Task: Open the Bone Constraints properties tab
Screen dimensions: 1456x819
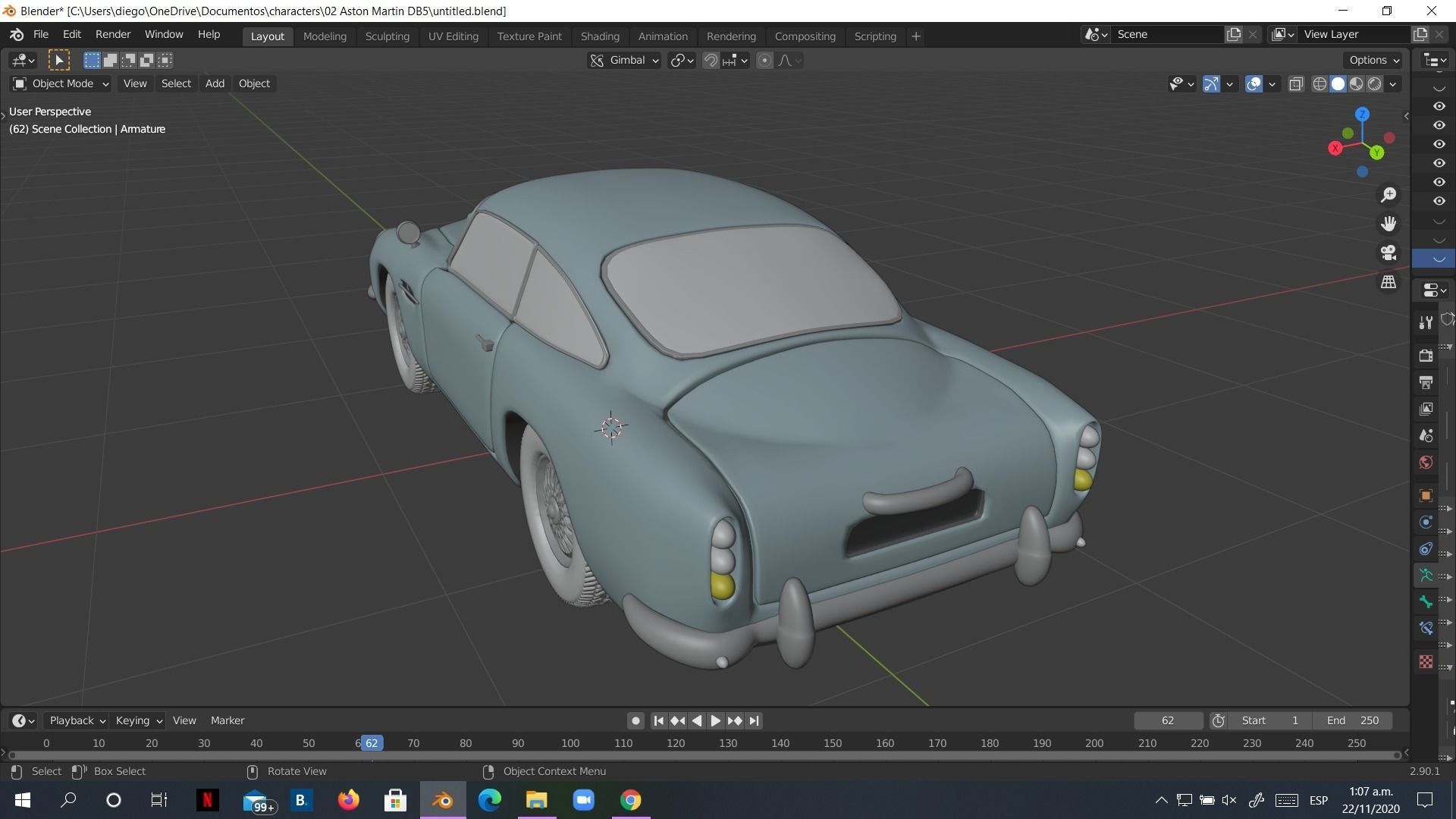Action: click(x=1426, y=629)
